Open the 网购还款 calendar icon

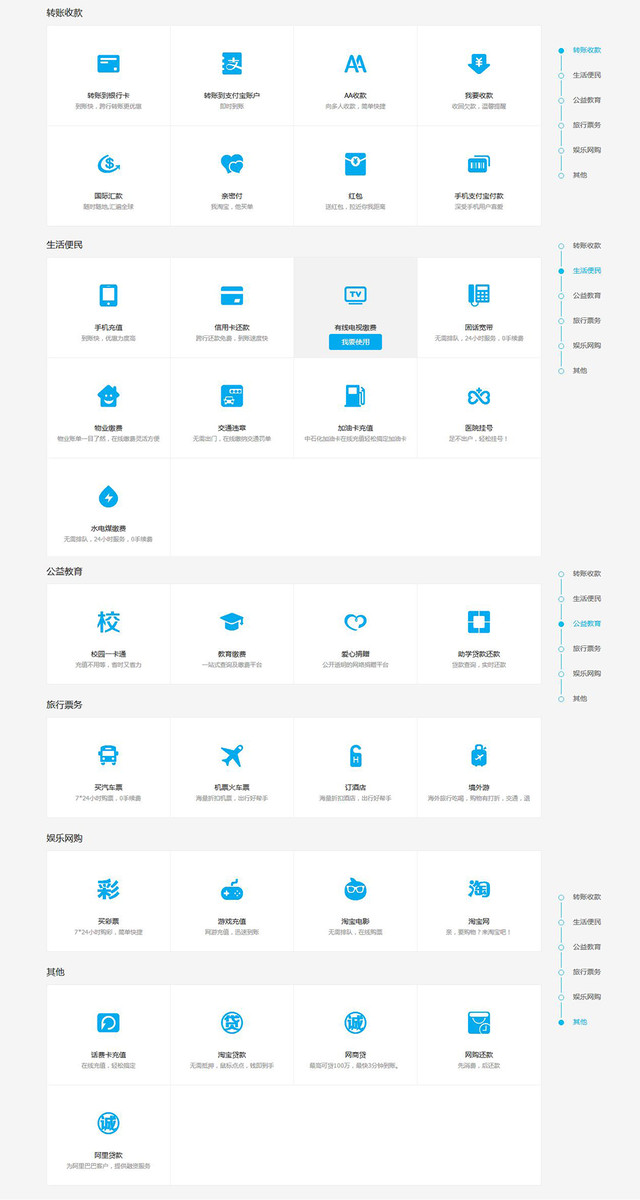click(479, 1022)
